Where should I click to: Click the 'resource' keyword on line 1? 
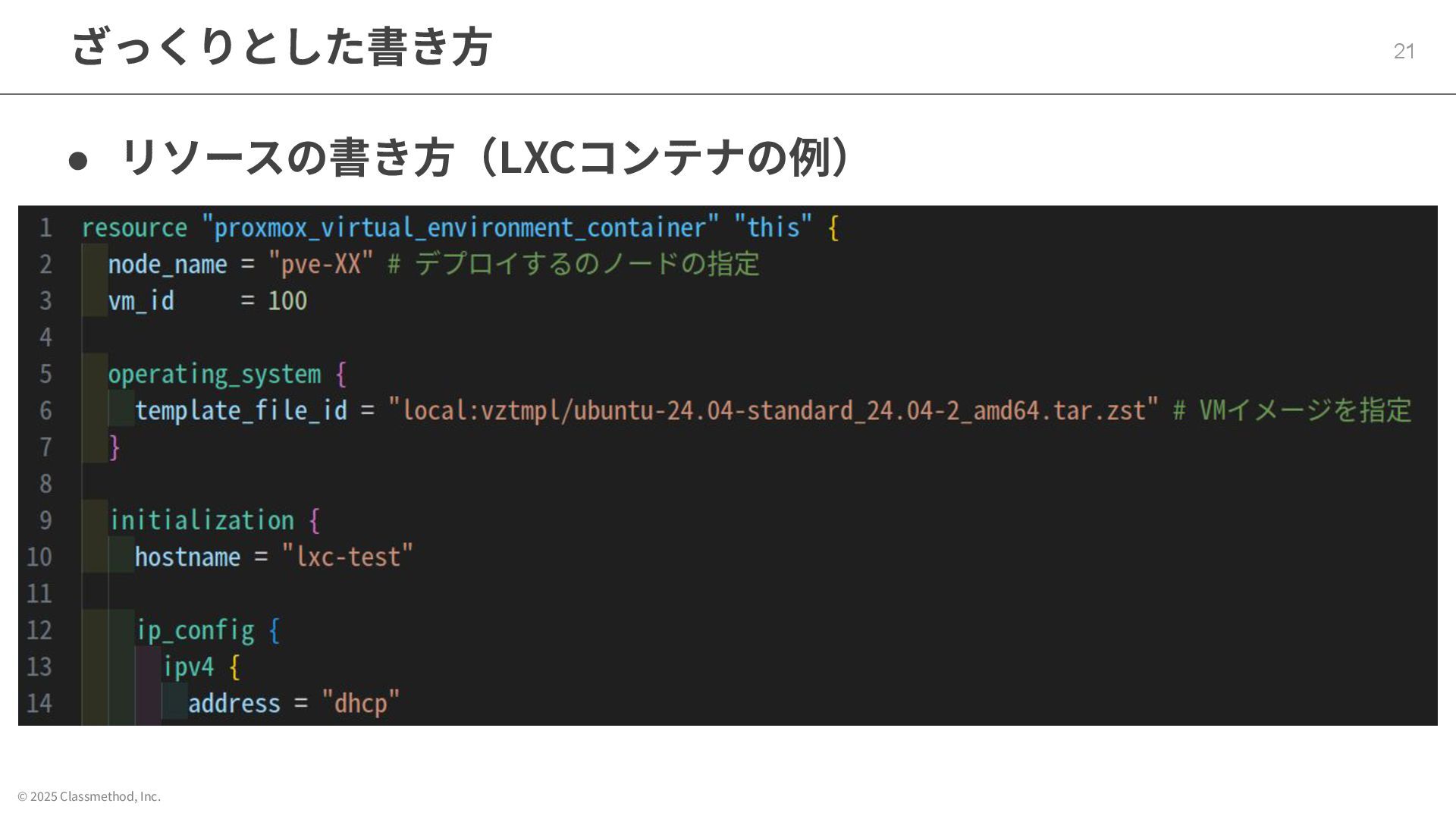point(134,227)
